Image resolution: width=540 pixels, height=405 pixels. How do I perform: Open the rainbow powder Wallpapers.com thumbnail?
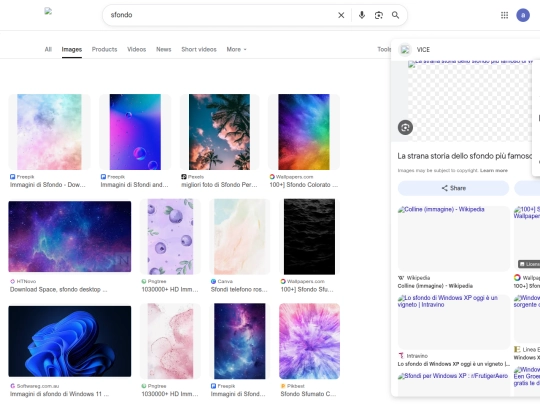pos(304,132)
